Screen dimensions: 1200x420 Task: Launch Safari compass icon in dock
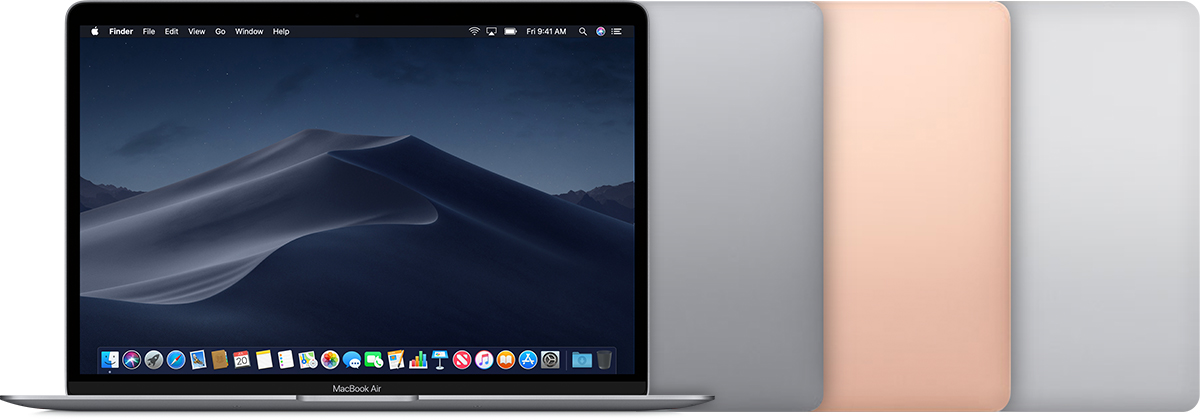coord(176,359)
